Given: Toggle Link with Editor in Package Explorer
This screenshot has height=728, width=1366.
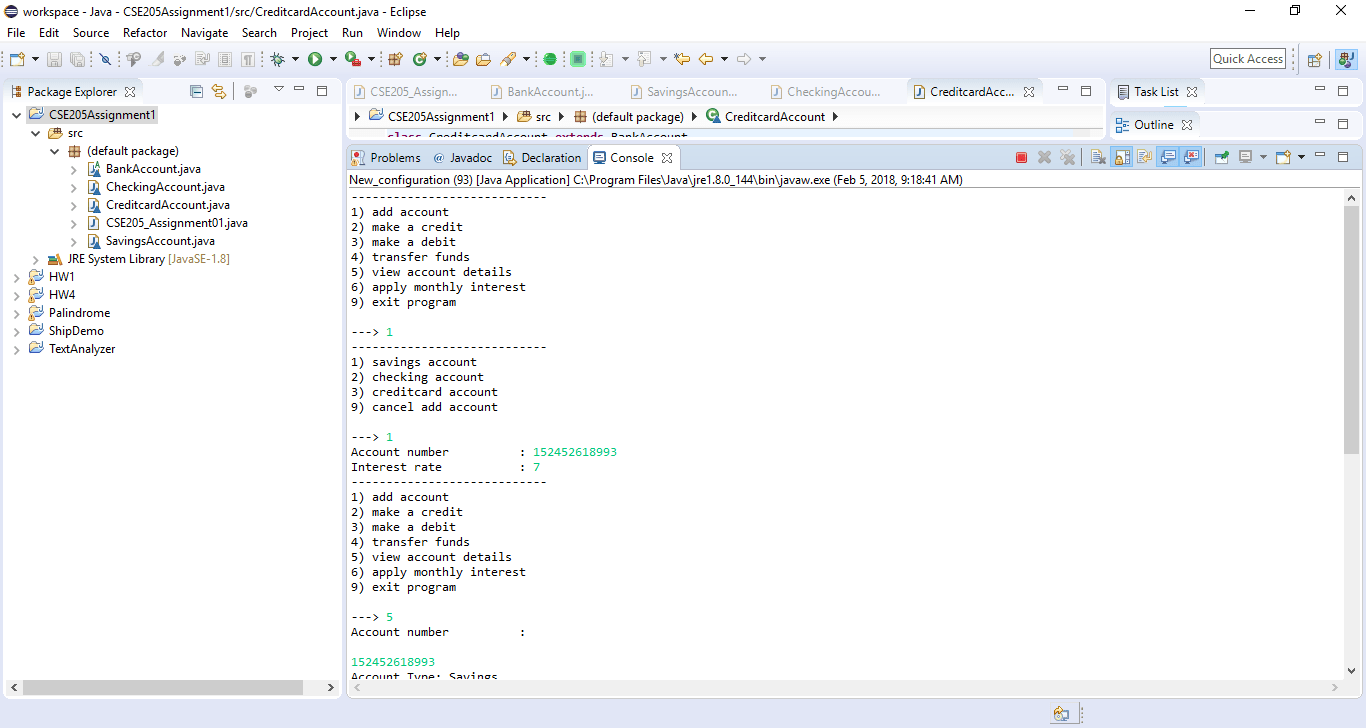Looking at the screenshot, I should [x=218, y=92].
